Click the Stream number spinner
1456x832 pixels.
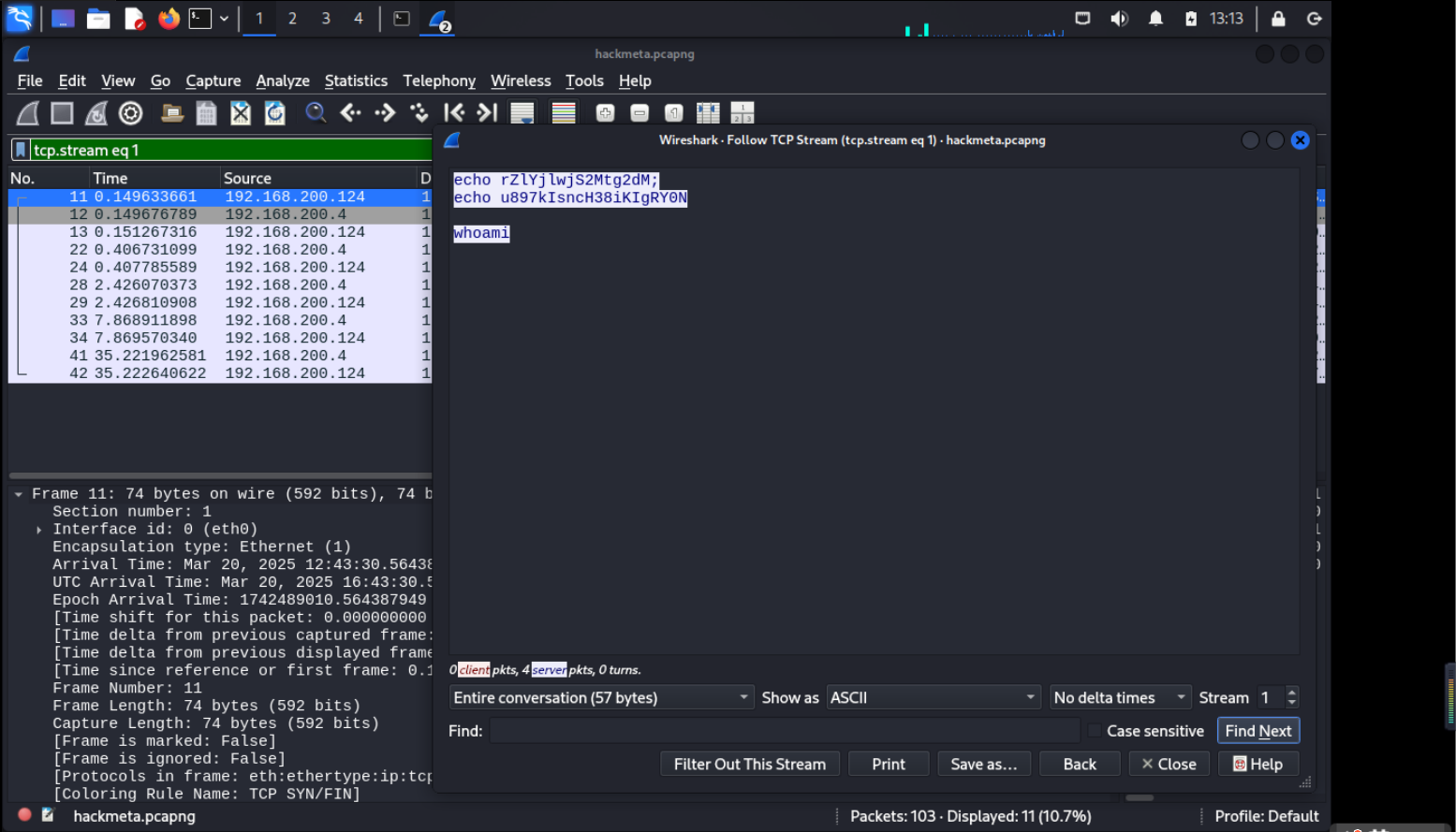click(x=1278, y=697)
